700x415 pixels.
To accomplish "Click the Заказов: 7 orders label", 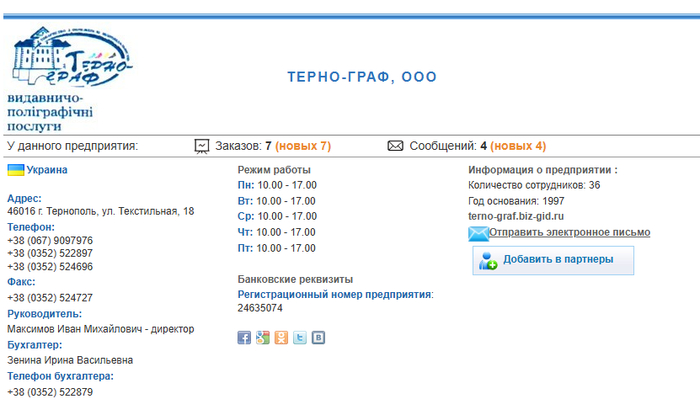I will click(243, 146).
